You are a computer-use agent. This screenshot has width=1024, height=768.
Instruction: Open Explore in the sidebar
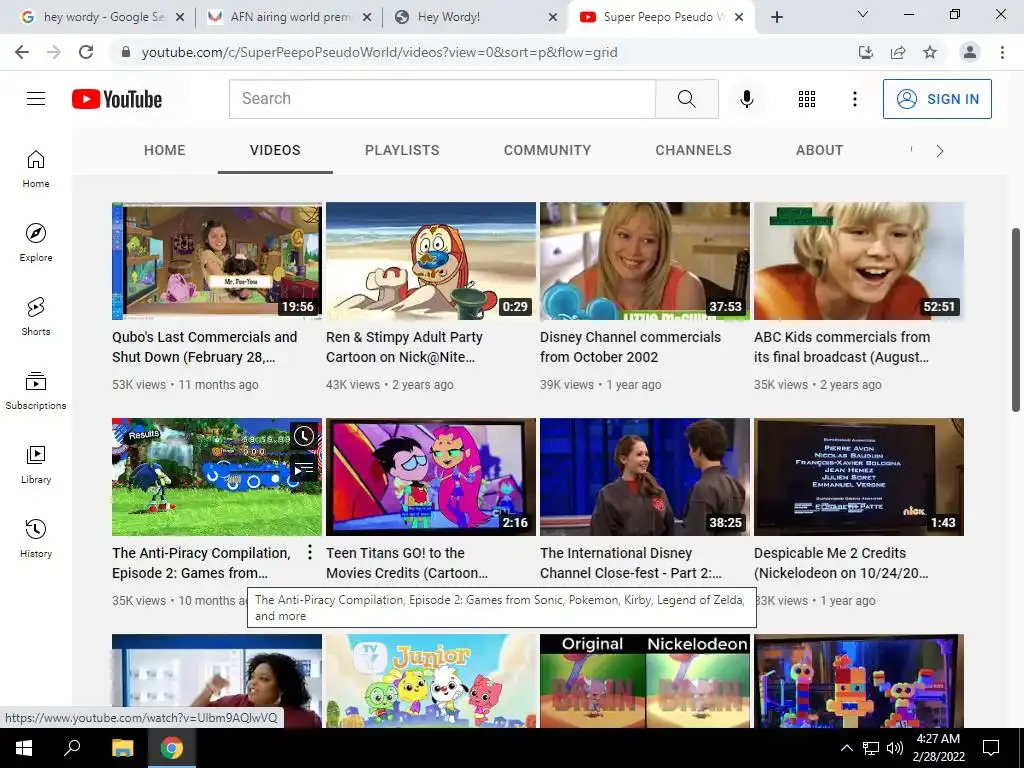[x=36, y=243]
